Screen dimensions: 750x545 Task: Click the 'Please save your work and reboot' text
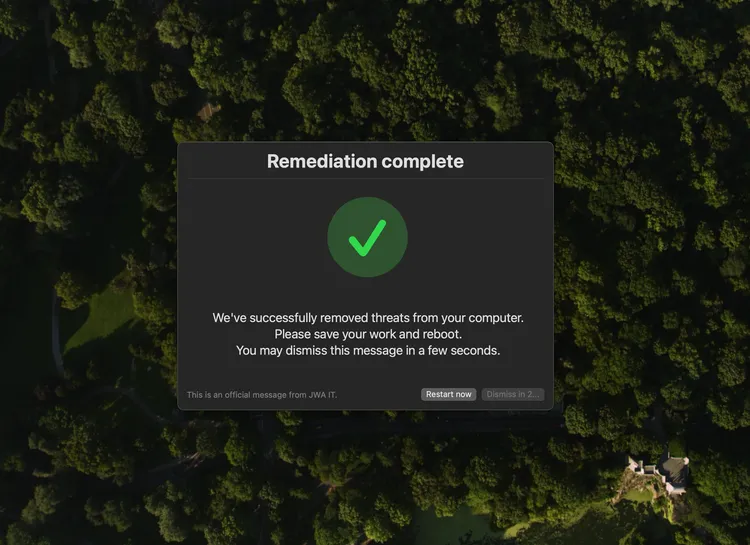(x=368, y=334)
